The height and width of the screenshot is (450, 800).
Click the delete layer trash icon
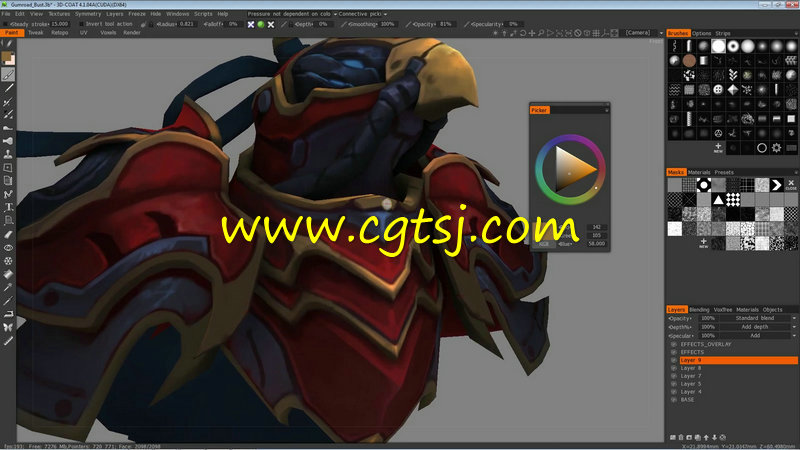click(x=681, y=437)
